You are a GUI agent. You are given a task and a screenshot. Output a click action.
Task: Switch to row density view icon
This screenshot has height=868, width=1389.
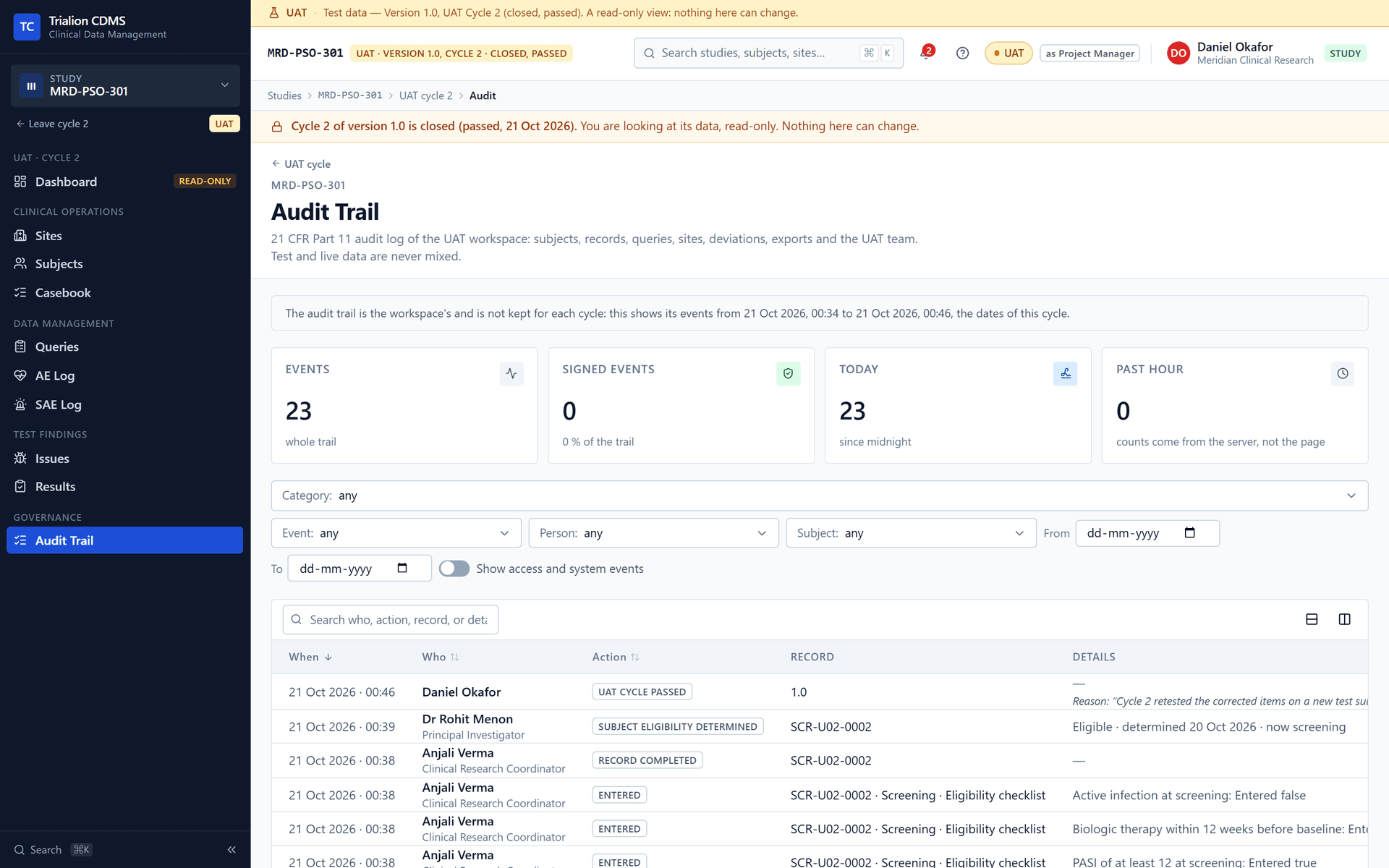1312,619
